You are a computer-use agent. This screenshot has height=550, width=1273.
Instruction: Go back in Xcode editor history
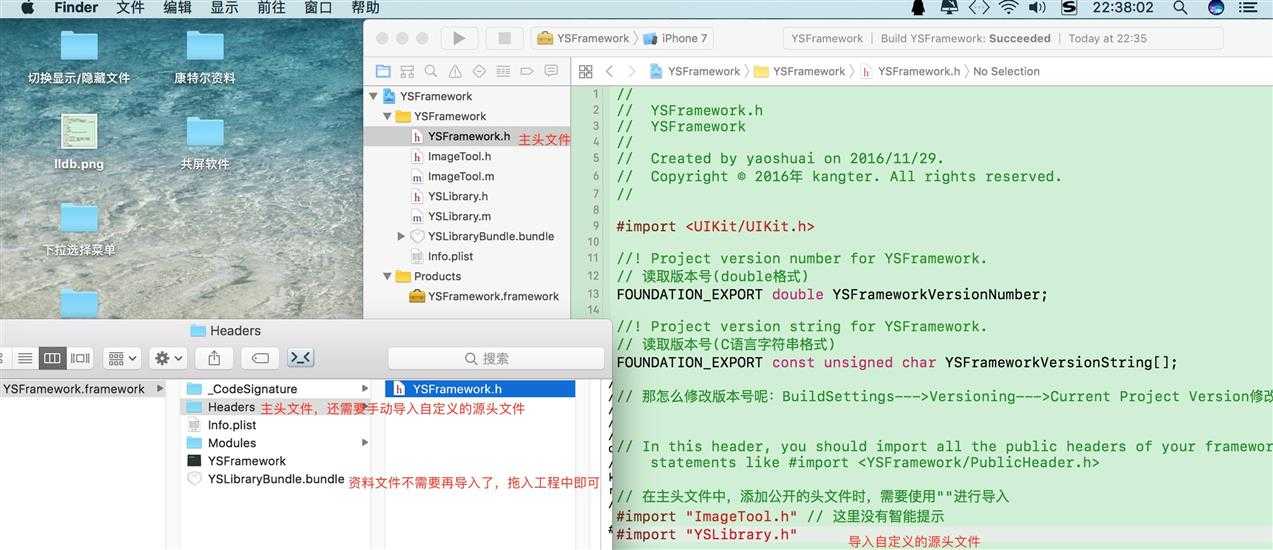point(609,71)
